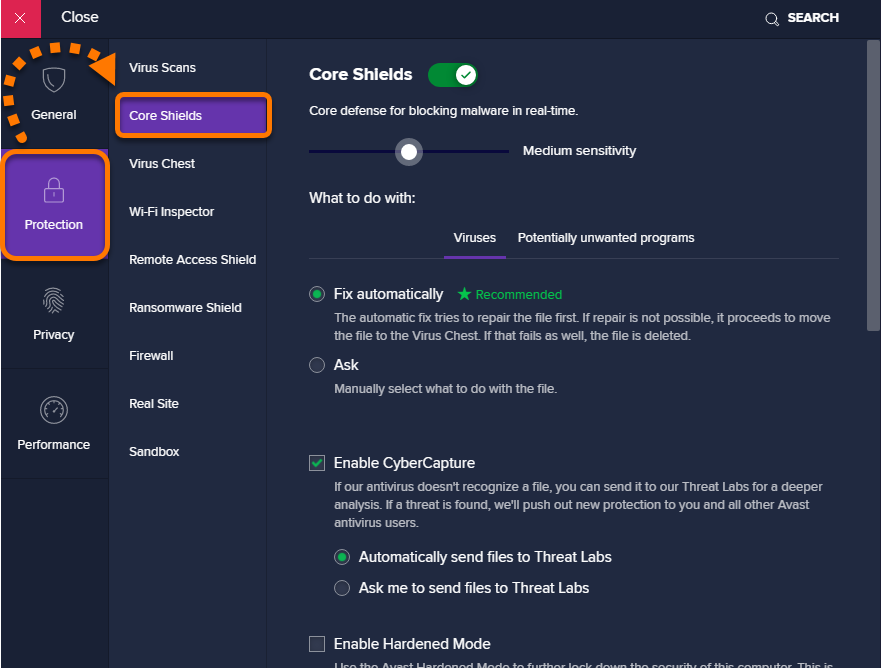This screenshot has height=668, width=881.
Task: Click the Performance gauge icon
Action: tap(54, 410)
